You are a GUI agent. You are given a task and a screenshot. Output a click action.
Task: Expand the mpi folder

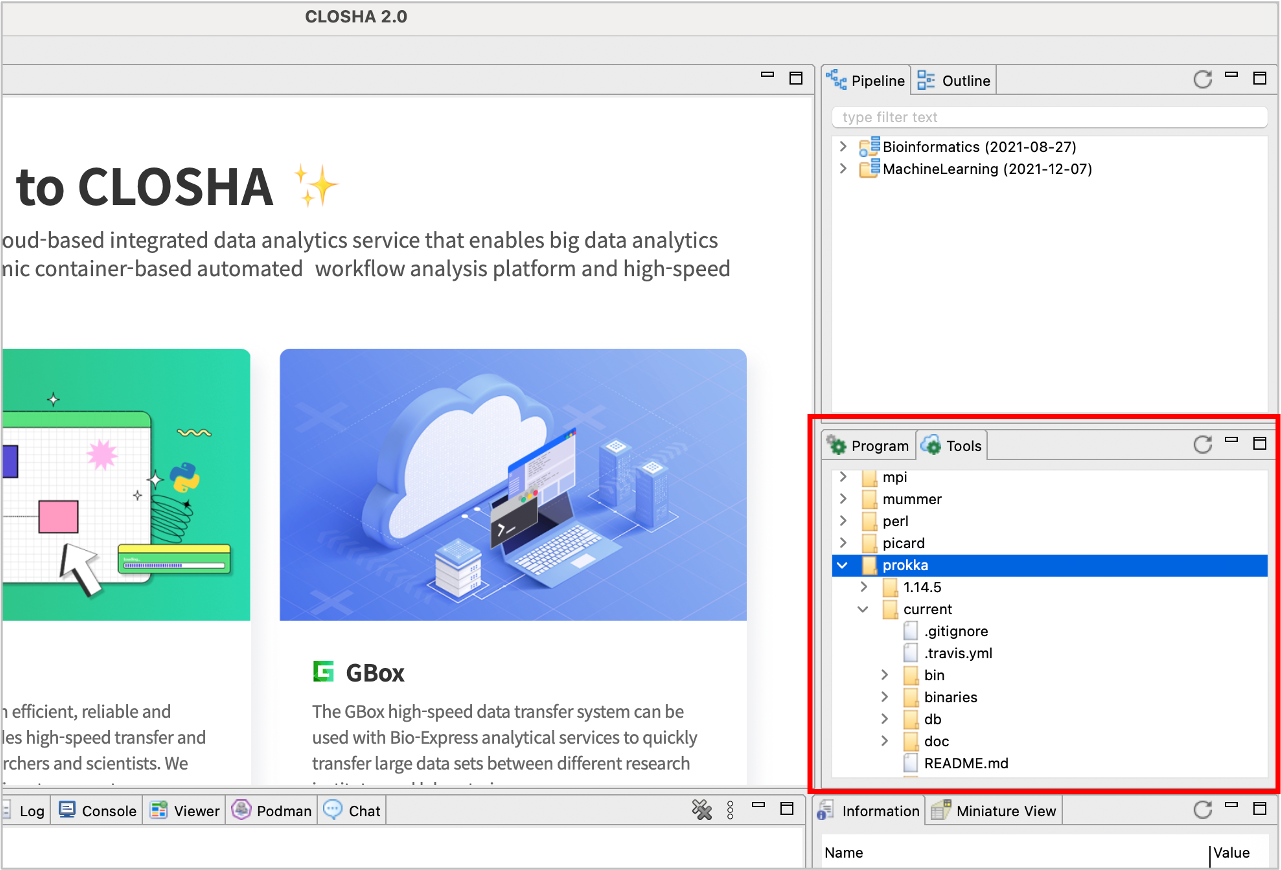842,477
